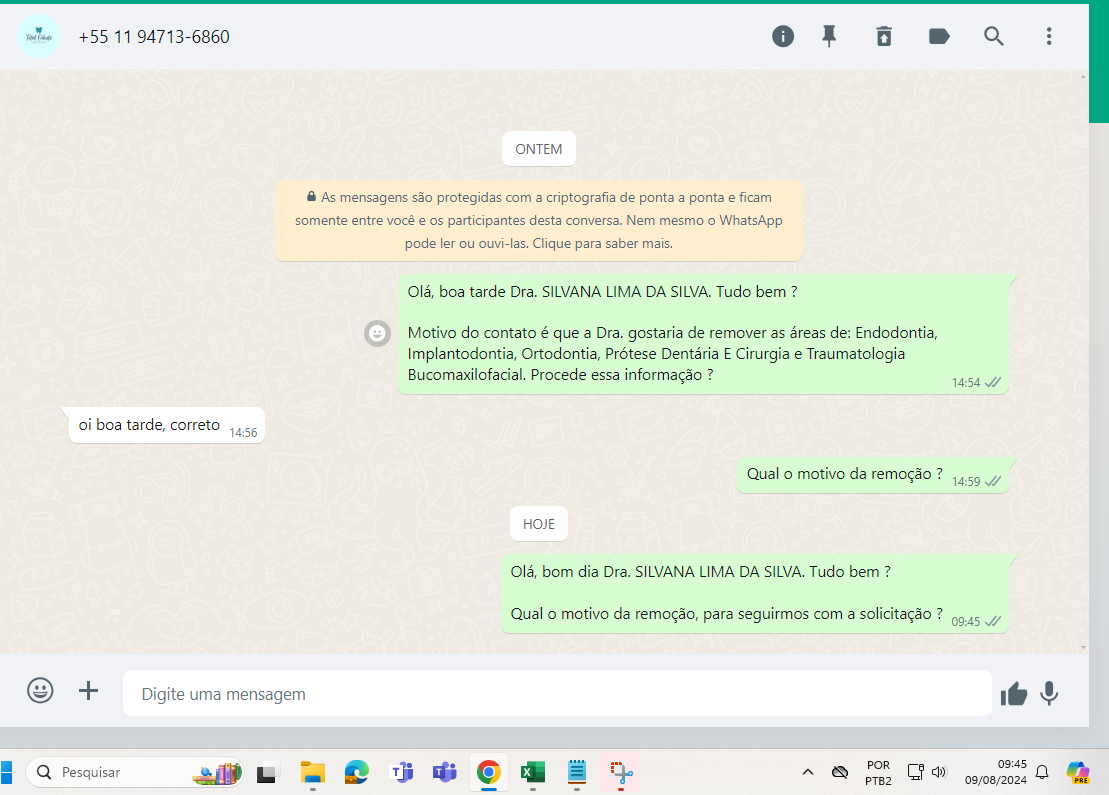Change the POR PTB2 keyboard language

pos(878,773)
